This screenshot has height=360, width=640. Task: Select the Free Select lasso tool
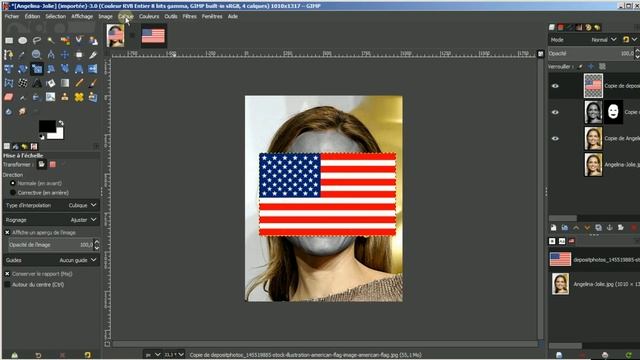(x=37, y=40)
